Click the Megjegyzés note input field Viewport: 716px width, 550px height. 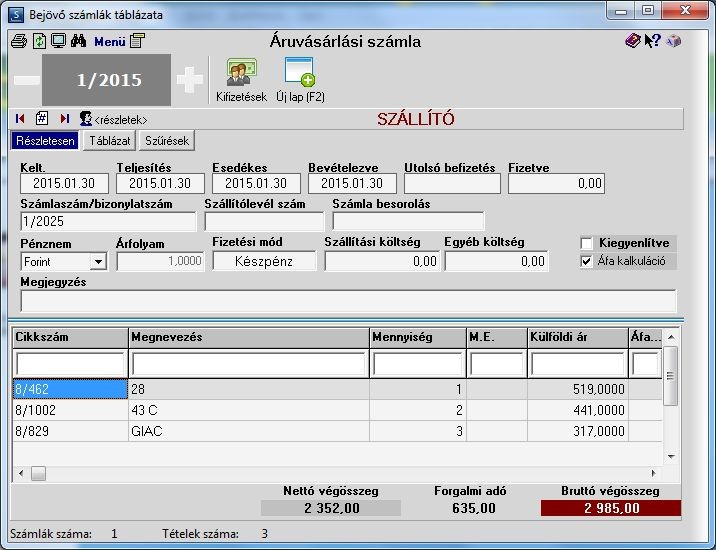tap(348, 301)
